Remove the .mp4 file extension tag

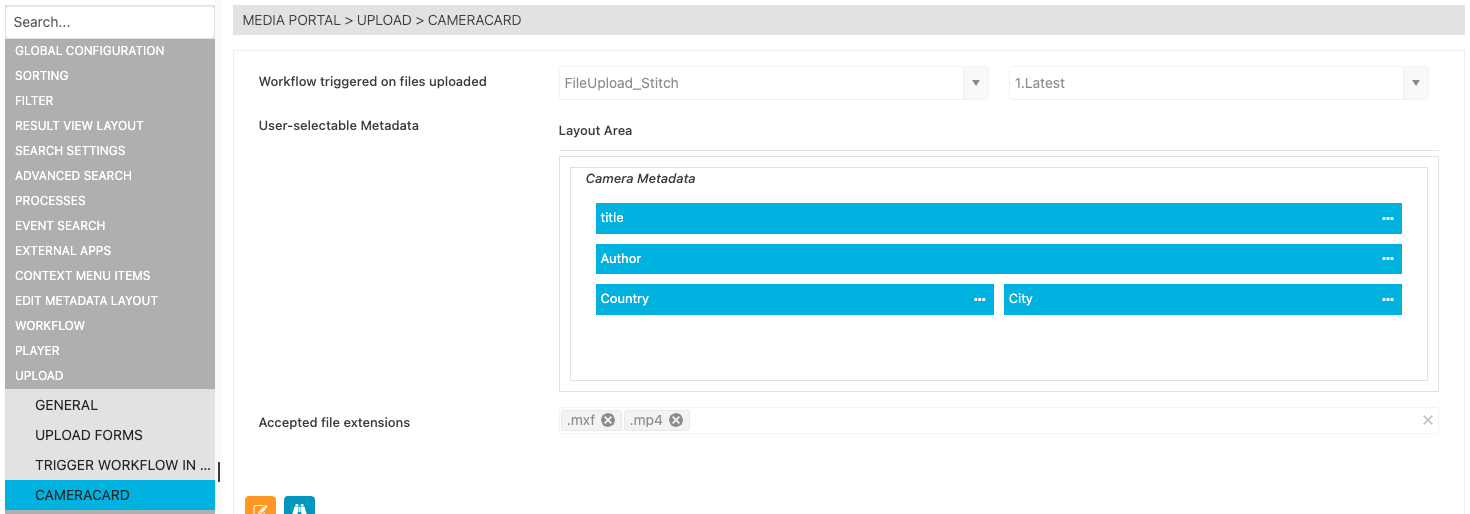click(x=676, y=421)
